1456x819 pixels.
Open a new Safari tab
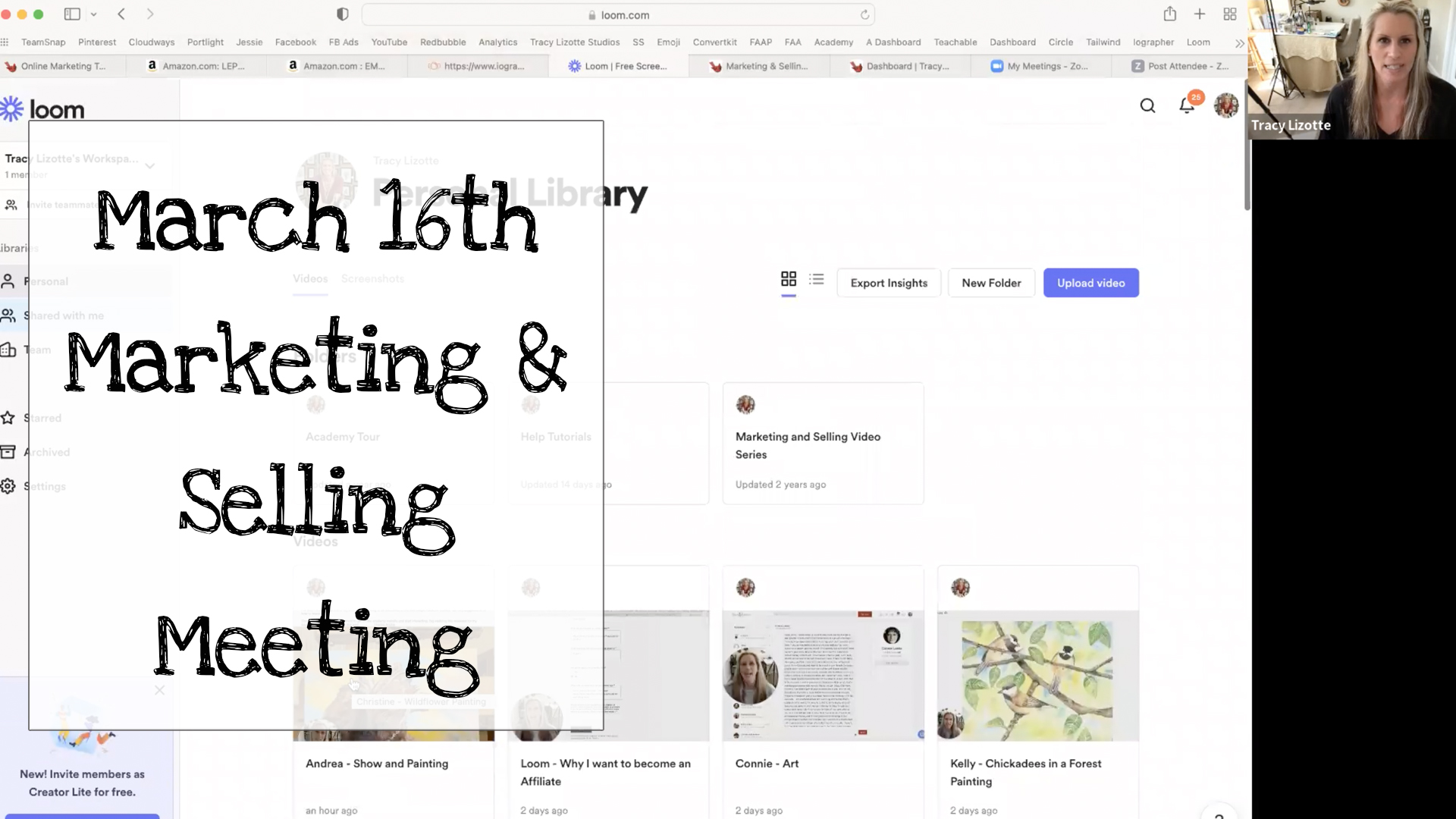point(1200,14)
